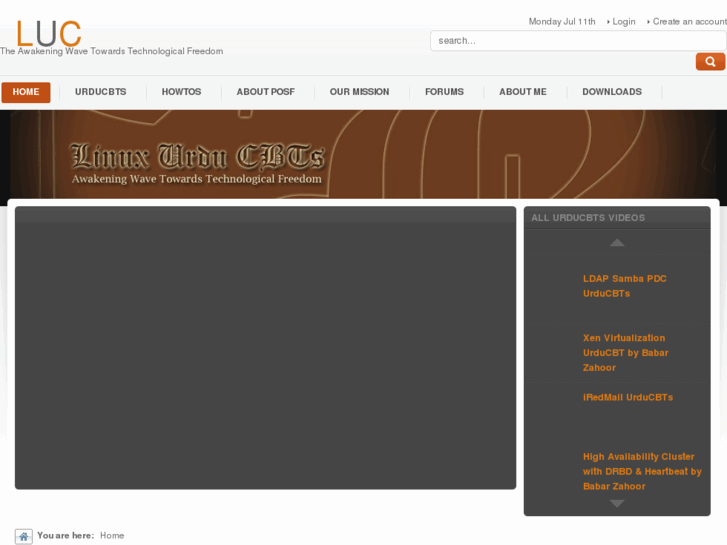Viewport: 727px width, 545px height.
Task: Click the tagline under LUC logo
Action: point(111,51)
